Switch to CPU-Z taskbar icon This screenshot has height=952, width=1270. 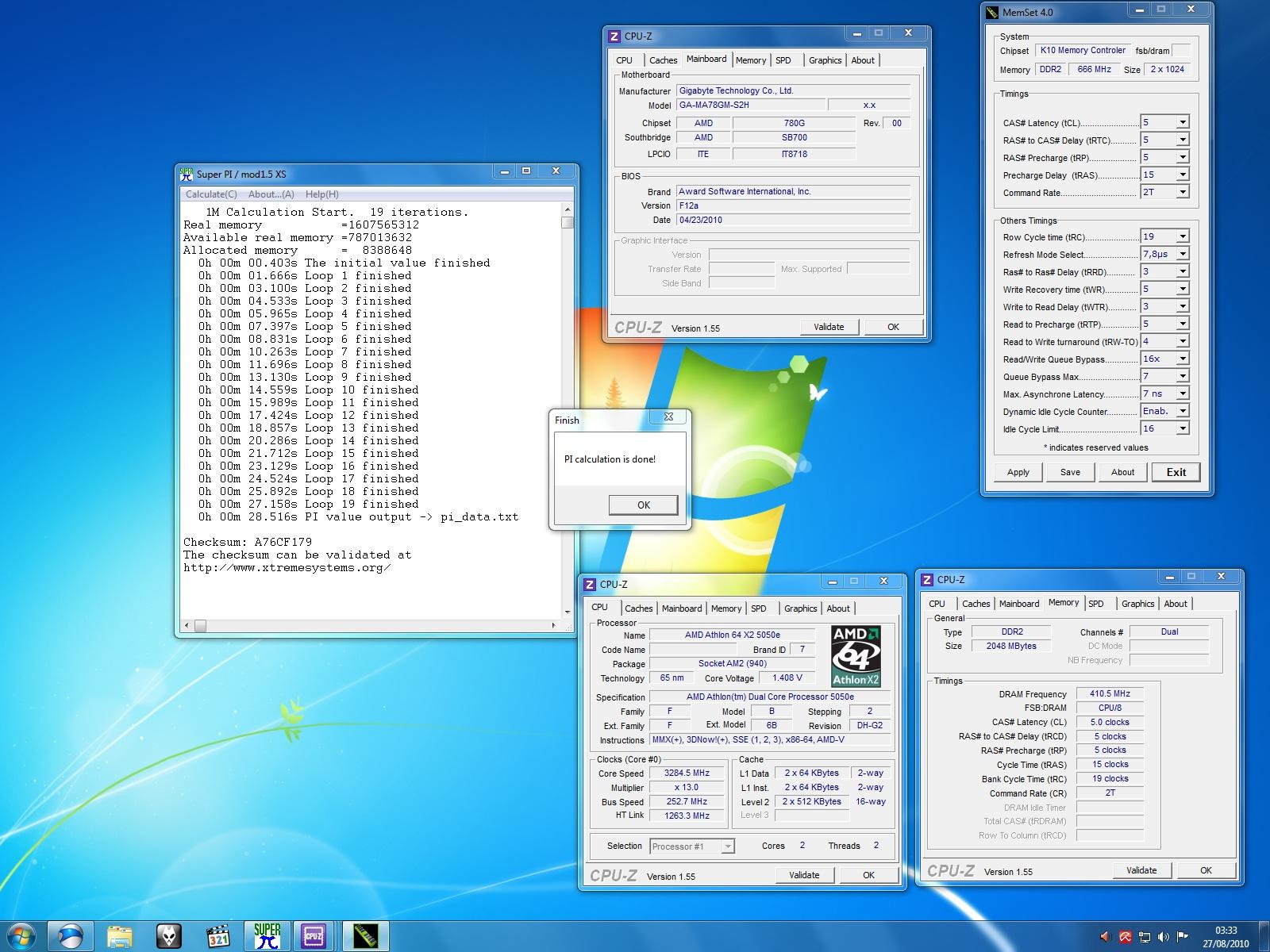coord(314,936)
